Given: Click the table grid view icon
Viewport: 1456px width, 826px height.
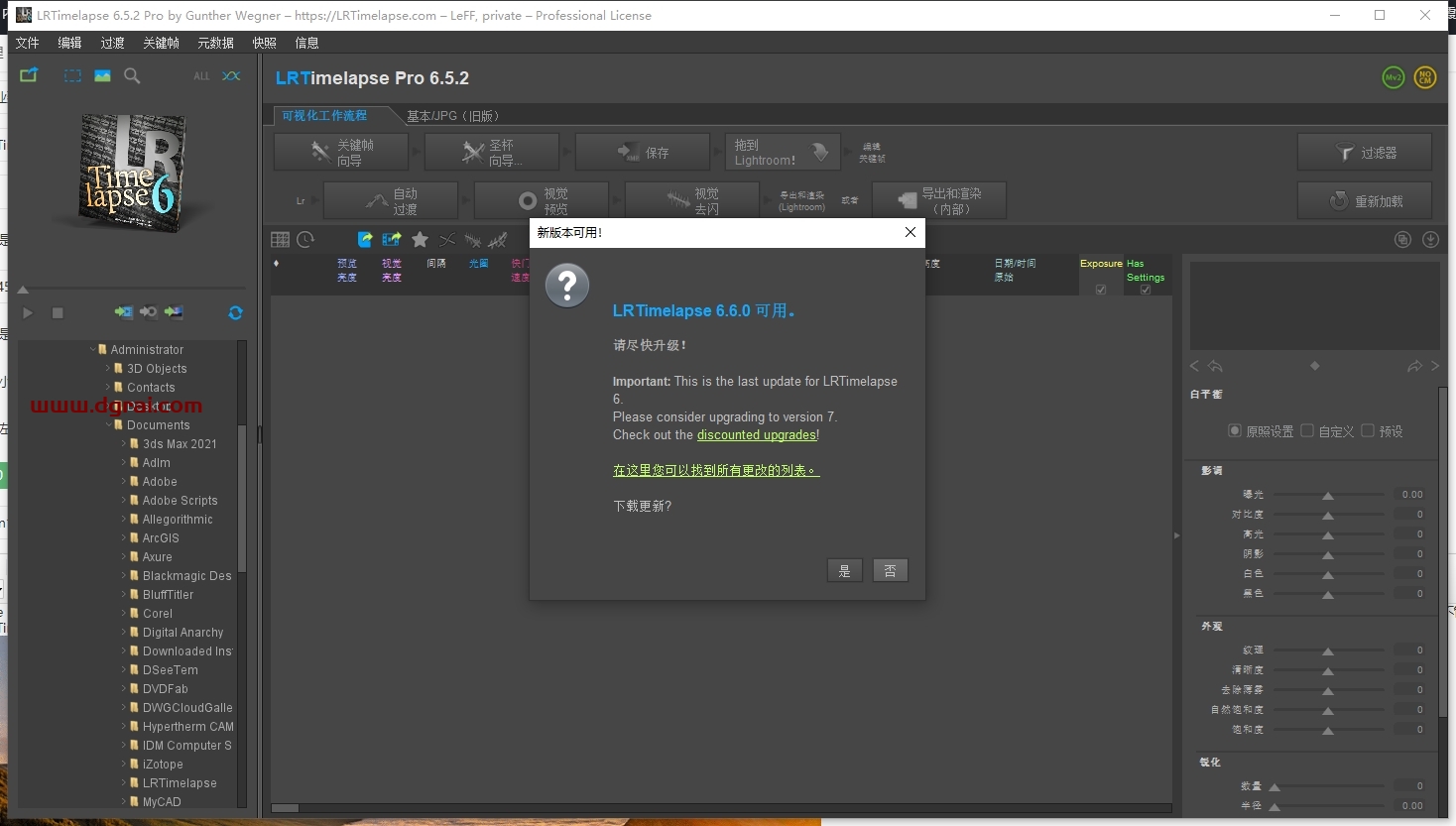Looking at the screenshot, I should click(281, 240).
